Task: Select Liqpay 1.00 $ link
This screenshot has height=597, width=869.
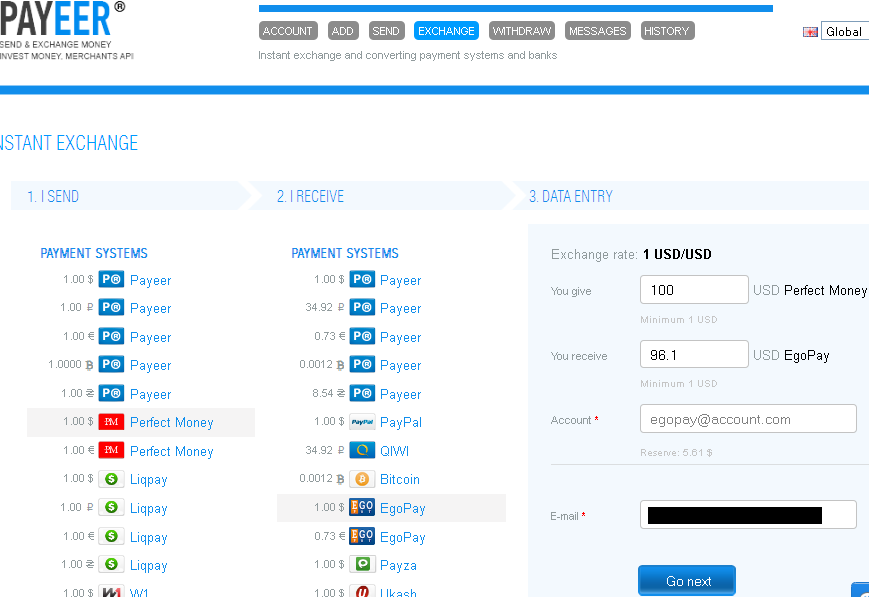Action: (149, 479)
